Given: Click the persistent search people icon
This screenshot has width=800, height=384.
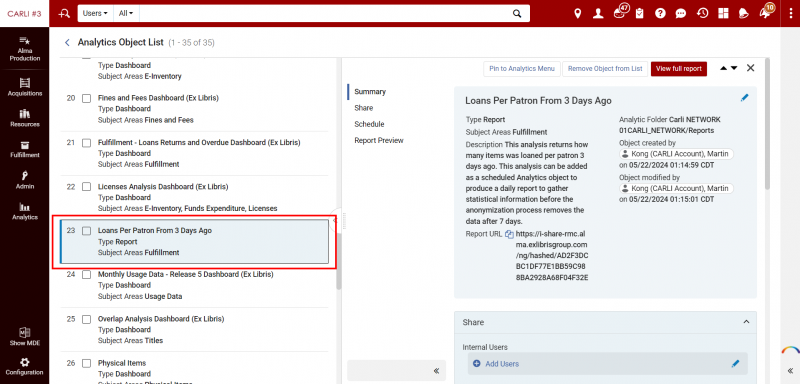Looking at the screenshot, I should [x=64, y=14].
